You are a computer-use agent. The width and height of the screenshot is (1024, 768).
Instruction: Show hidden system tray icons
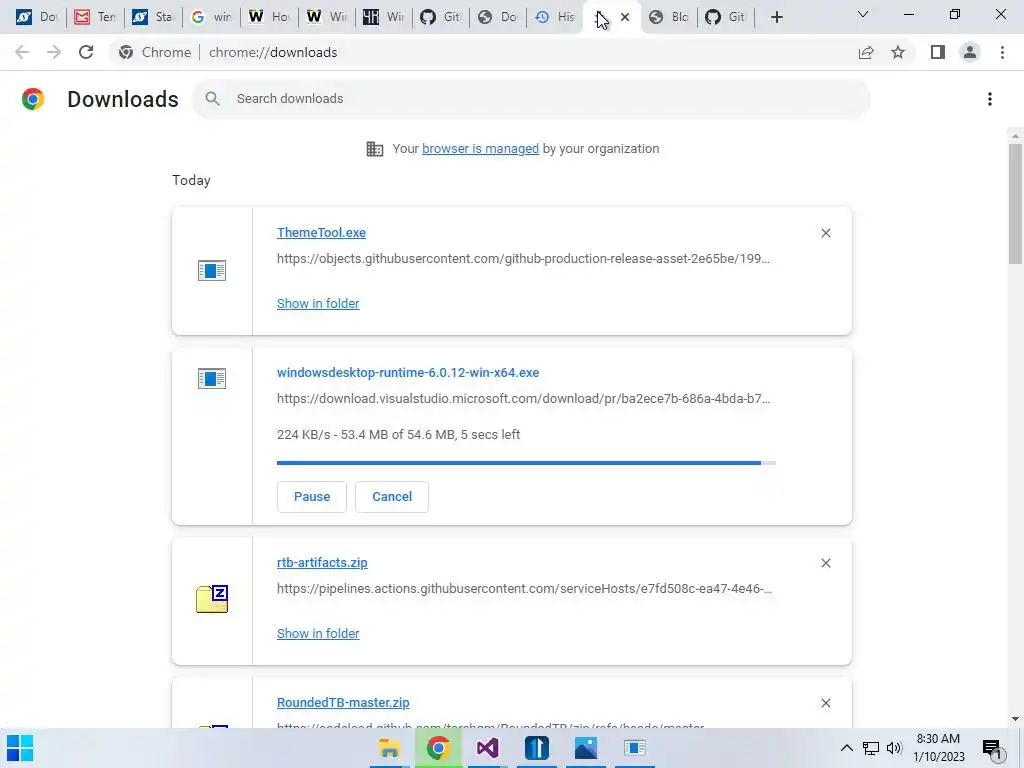coord(846,748)
